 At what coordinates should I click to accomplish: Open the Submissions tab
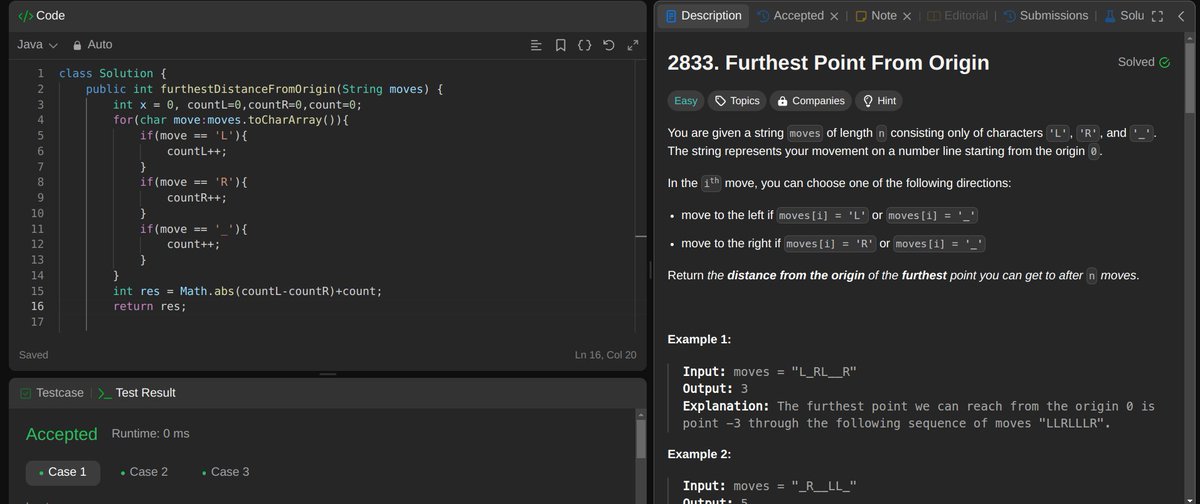(1046, 16)
